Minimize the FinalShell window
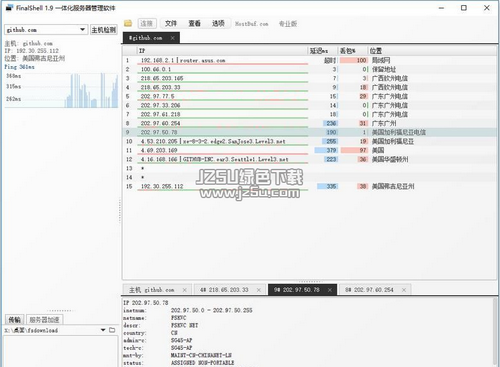 (x=441, y=8)
